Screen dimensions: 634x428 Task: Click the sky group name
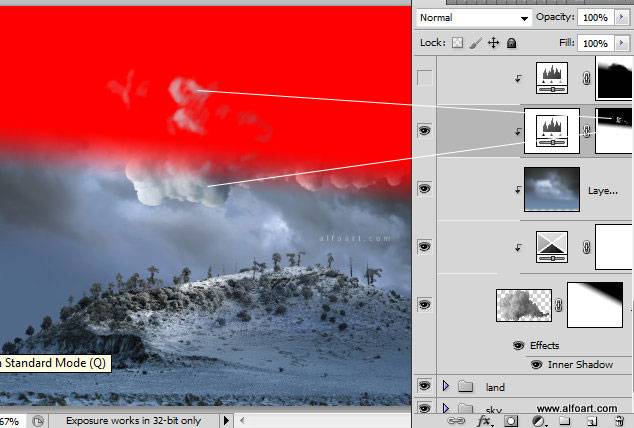click(494, 410)
